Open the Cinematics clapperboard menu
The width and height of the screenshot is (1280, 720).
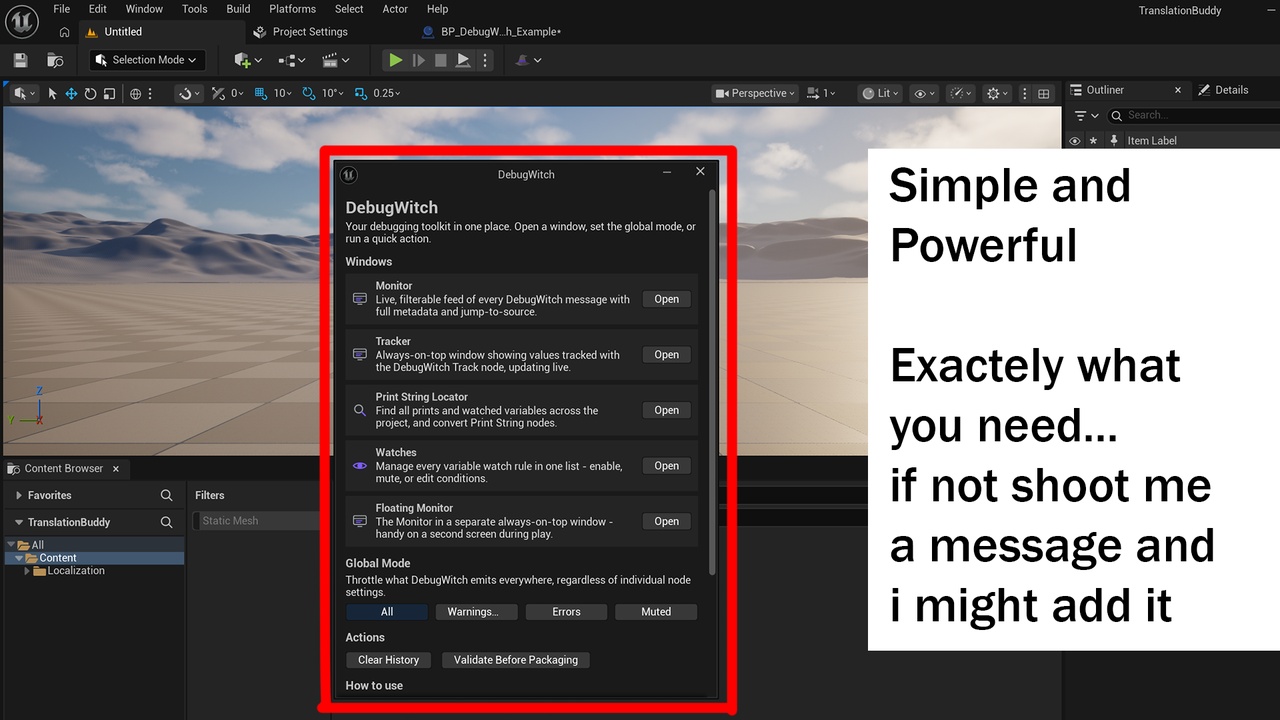click(336, 60)
